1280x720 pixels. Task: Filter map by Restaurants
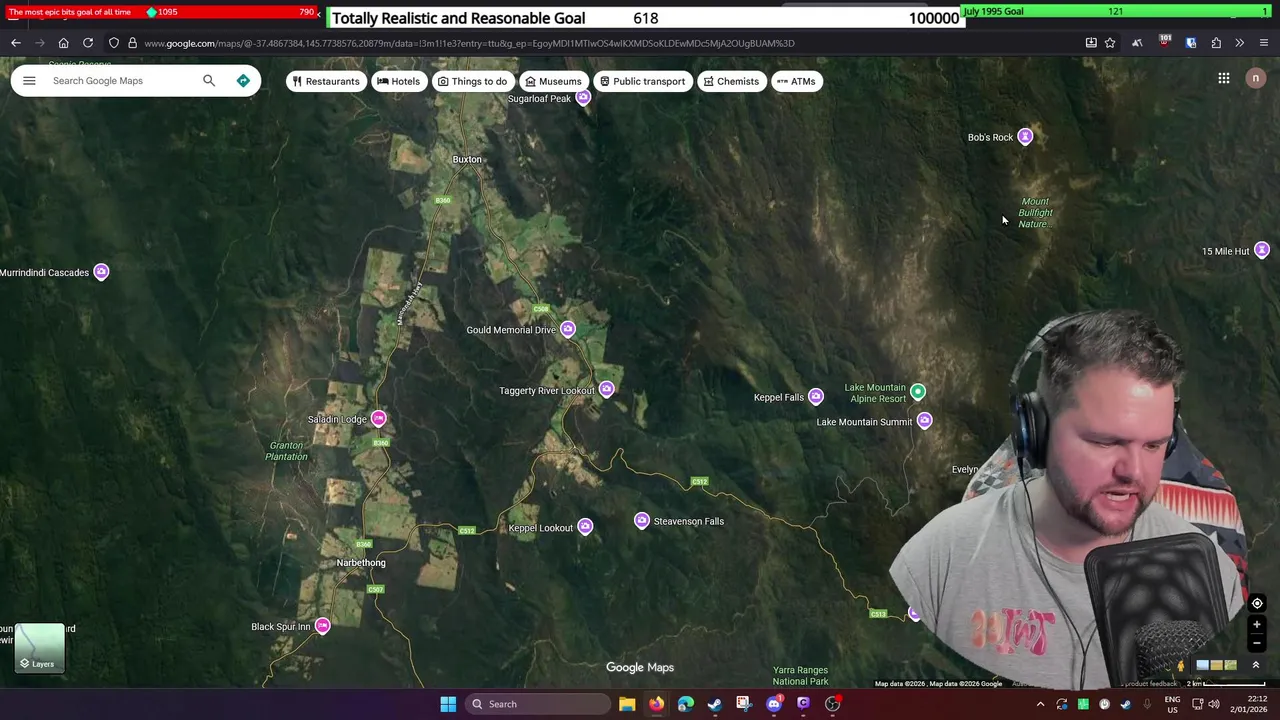point(326,81)
